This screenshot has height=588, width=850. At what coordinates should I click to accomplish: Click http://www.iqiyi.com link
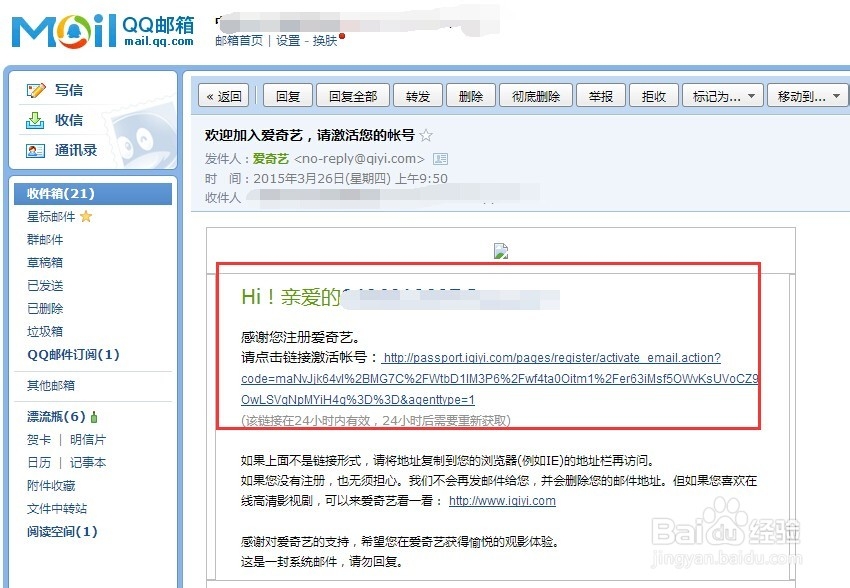(502, 501)
